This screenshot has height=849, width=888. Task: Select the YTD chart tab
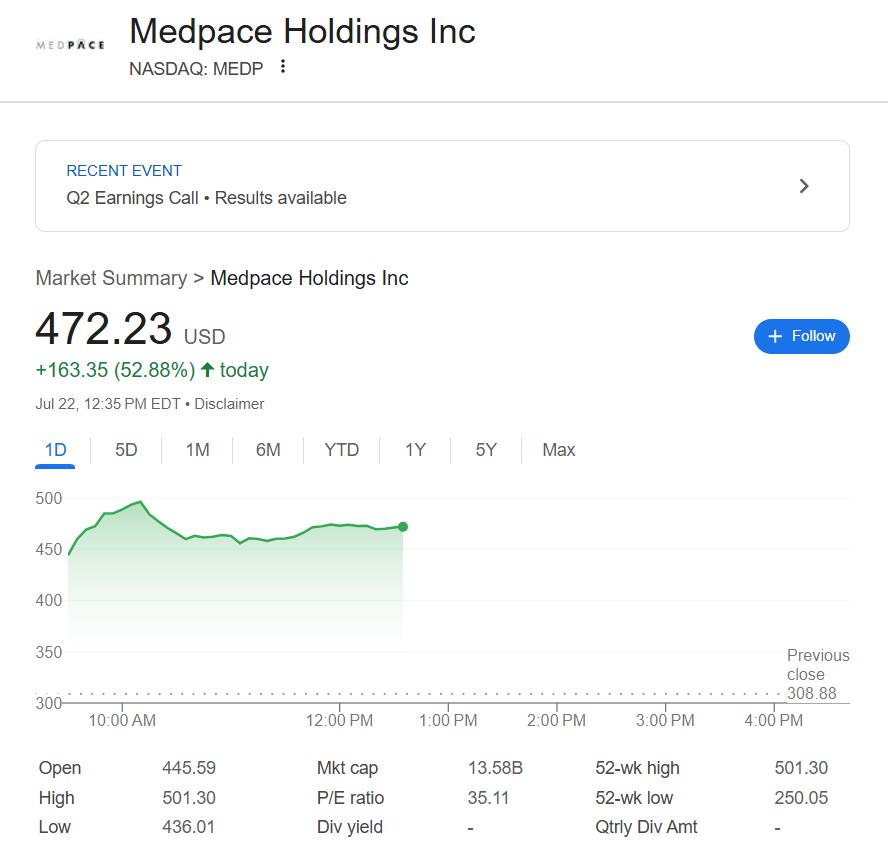pos(341,450)
